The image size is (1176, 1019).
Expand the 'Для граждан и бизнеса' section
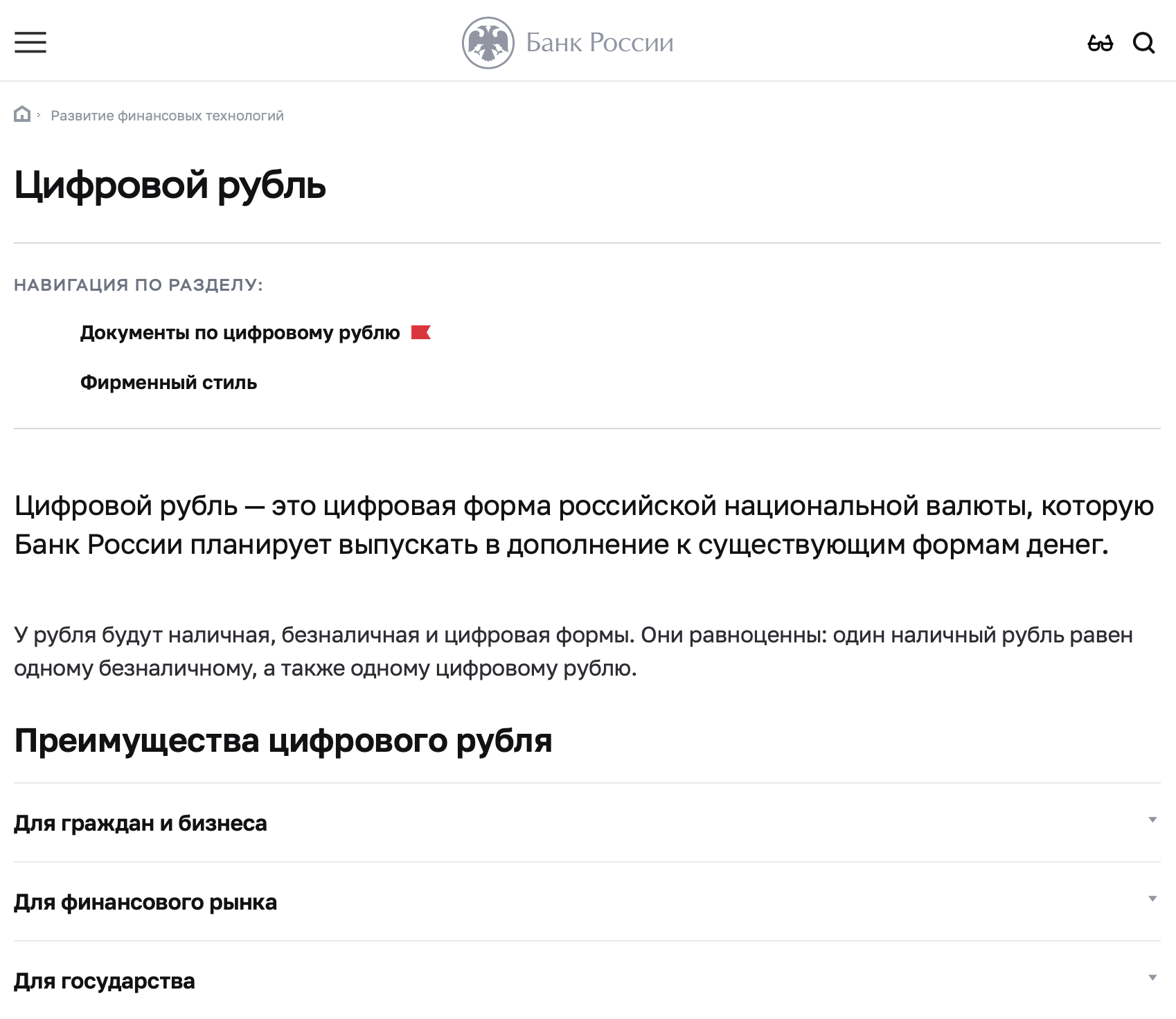(x=140, y=823)
